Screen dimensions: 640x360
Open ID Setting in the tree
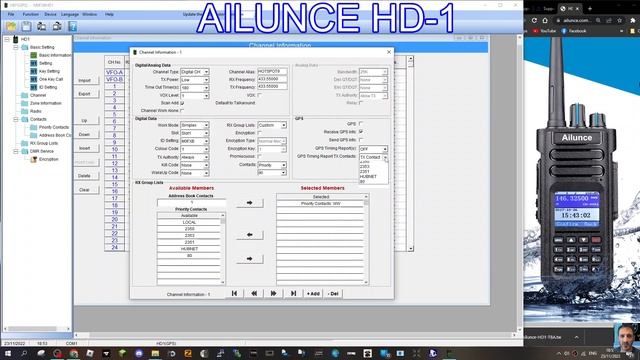click(48, 87)
